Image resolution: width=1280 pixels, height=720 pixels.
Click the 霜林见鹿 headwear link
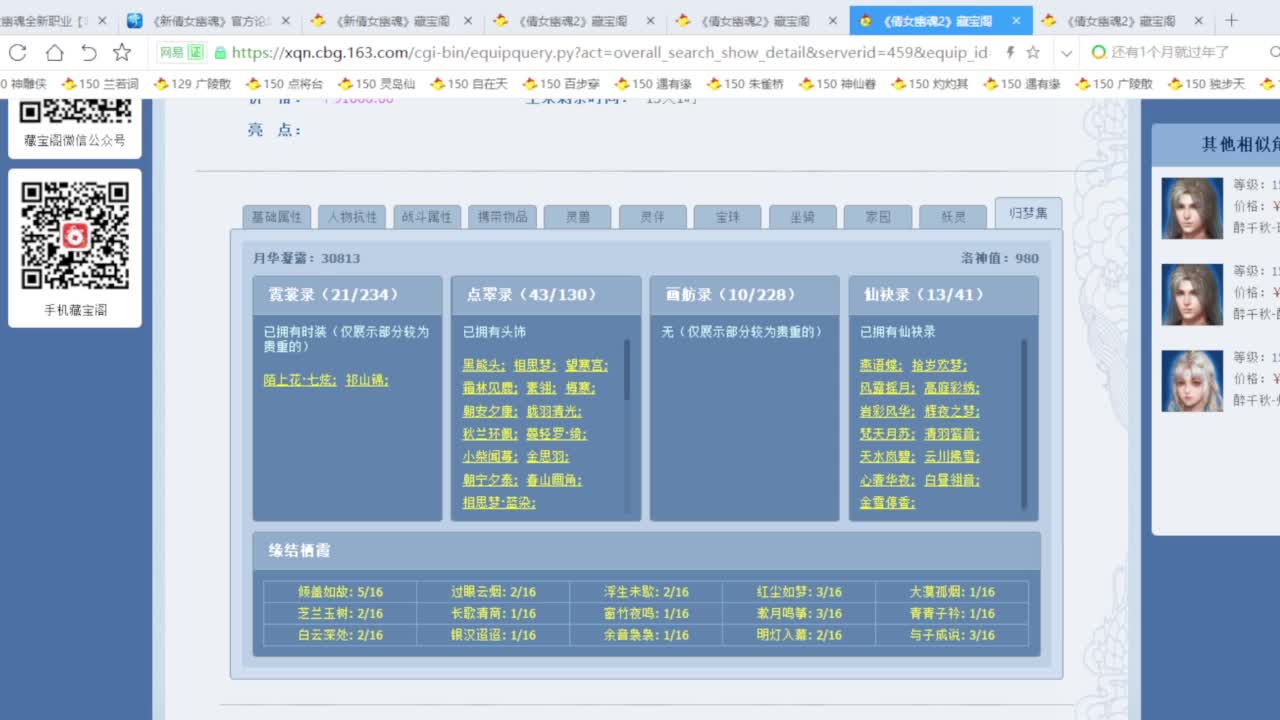pyautogui.click(x=490, y=388)
